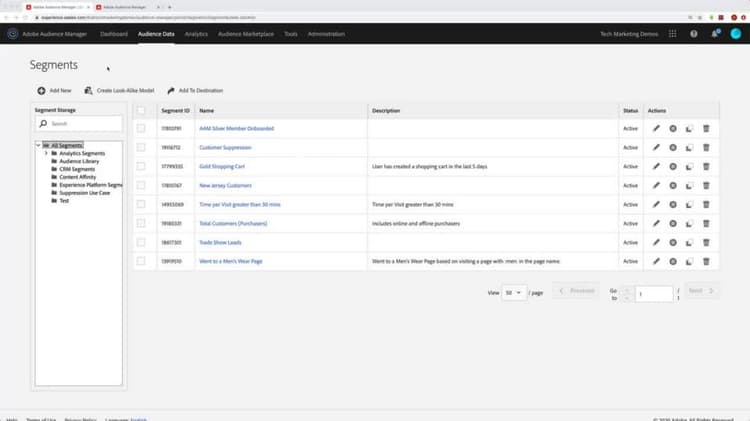Click Add To Destination button
750x421 pixels.
point(195,90)
